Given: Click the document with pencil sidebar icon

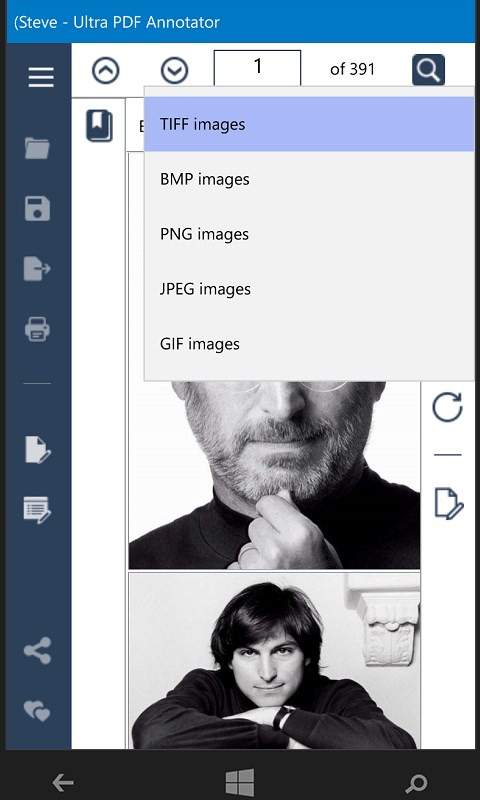Looking at the screenshot, I should (38, 450).
